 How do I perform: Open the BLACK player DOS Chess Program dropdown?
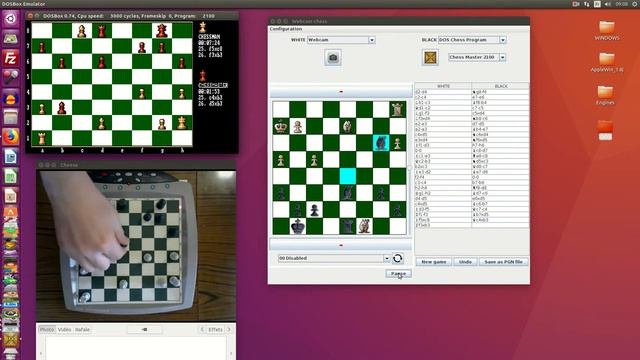[x=503, y=40]
